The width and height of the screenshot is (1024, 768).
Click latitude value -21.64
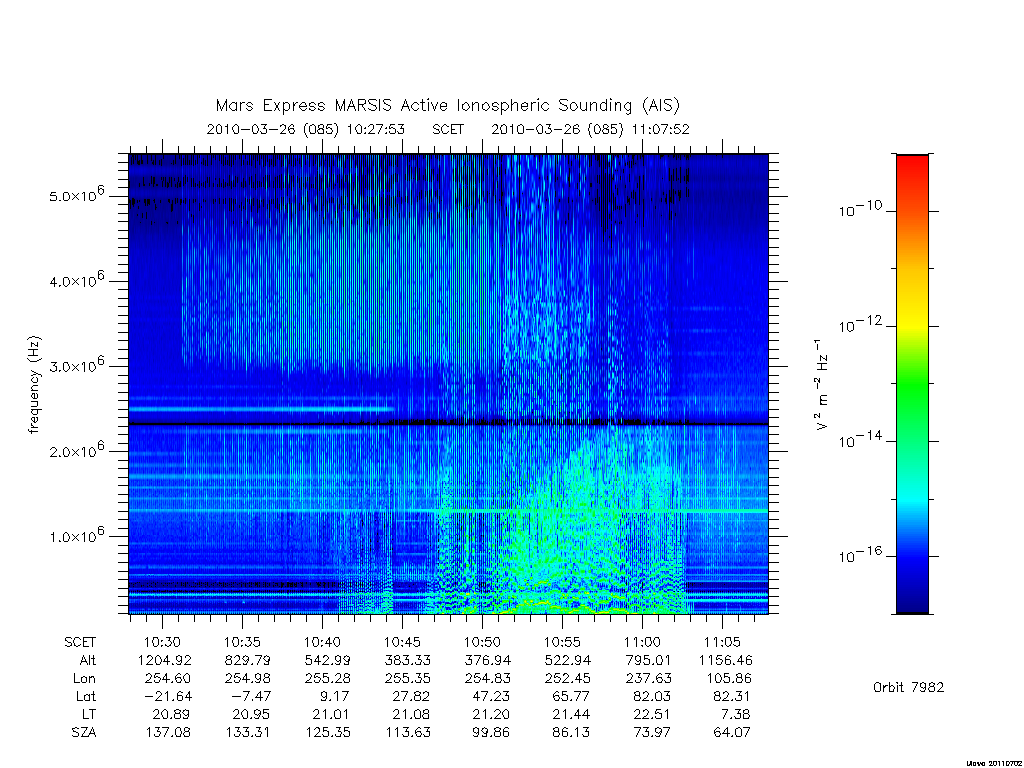point(168,696)
